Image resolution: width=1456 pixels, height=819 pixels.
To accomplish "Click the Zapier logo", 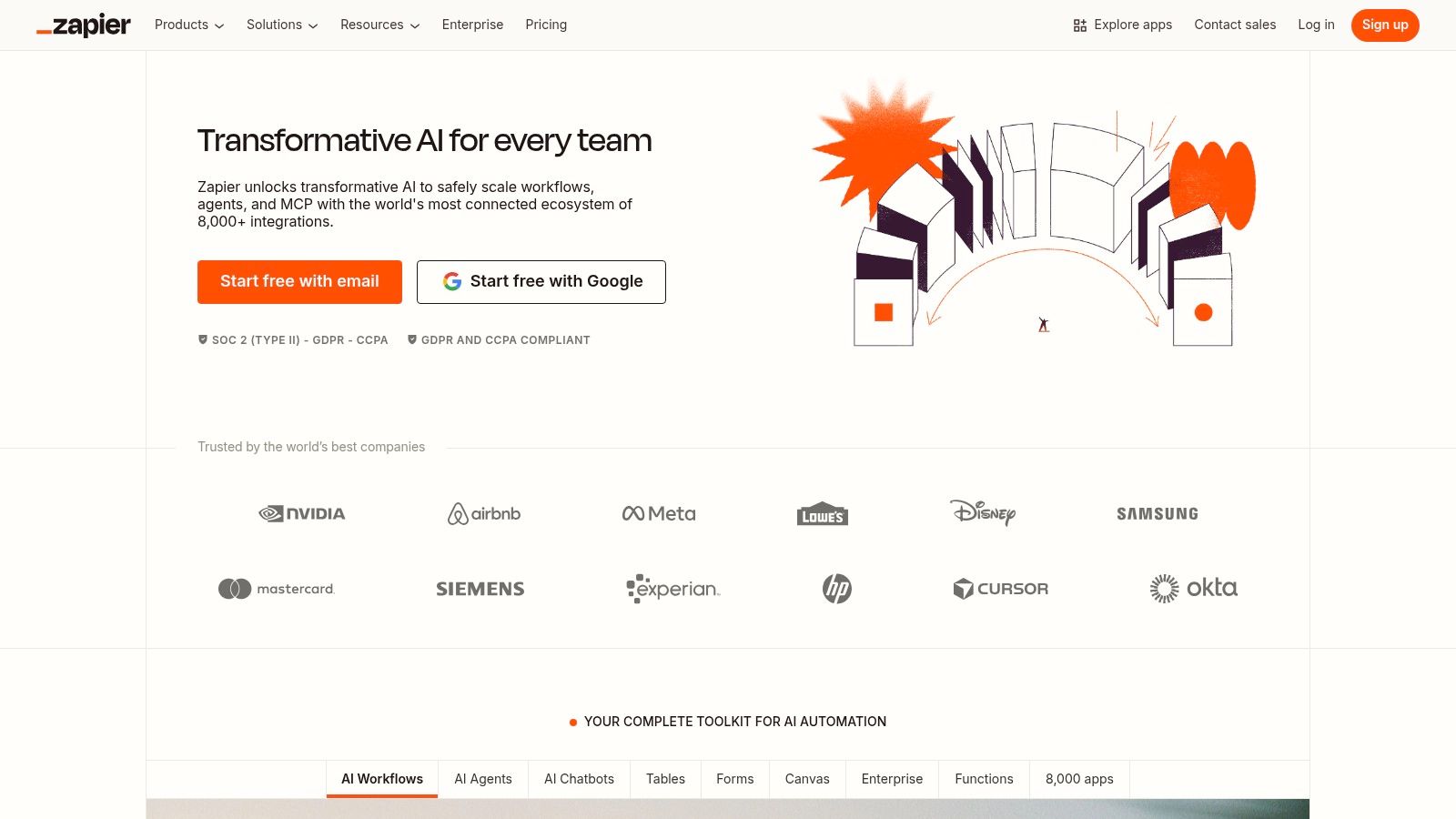I will tap(83, 25).
